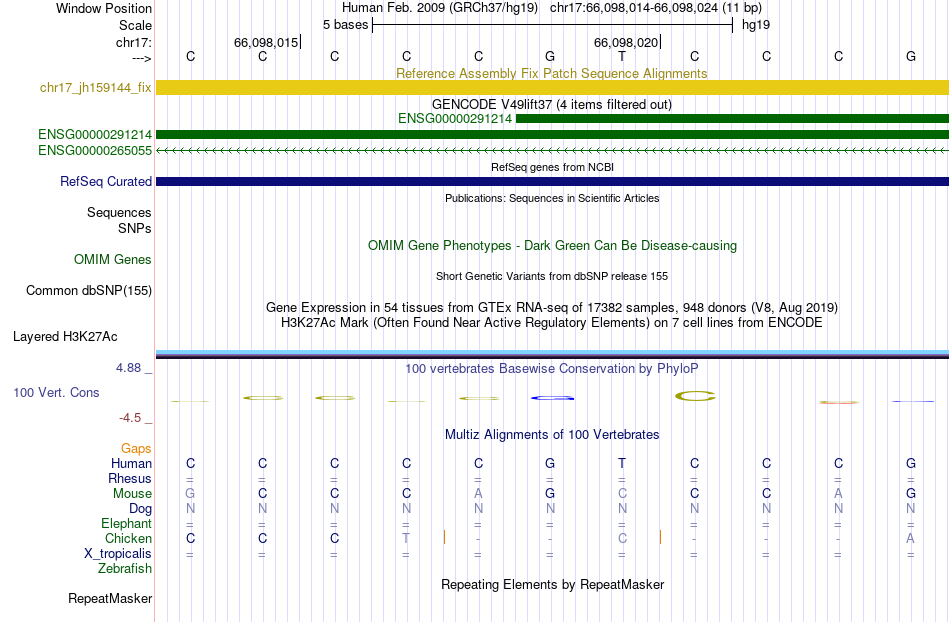Open Multiz Alignments of 100 Vertebrates title

(x=552, y=434)
